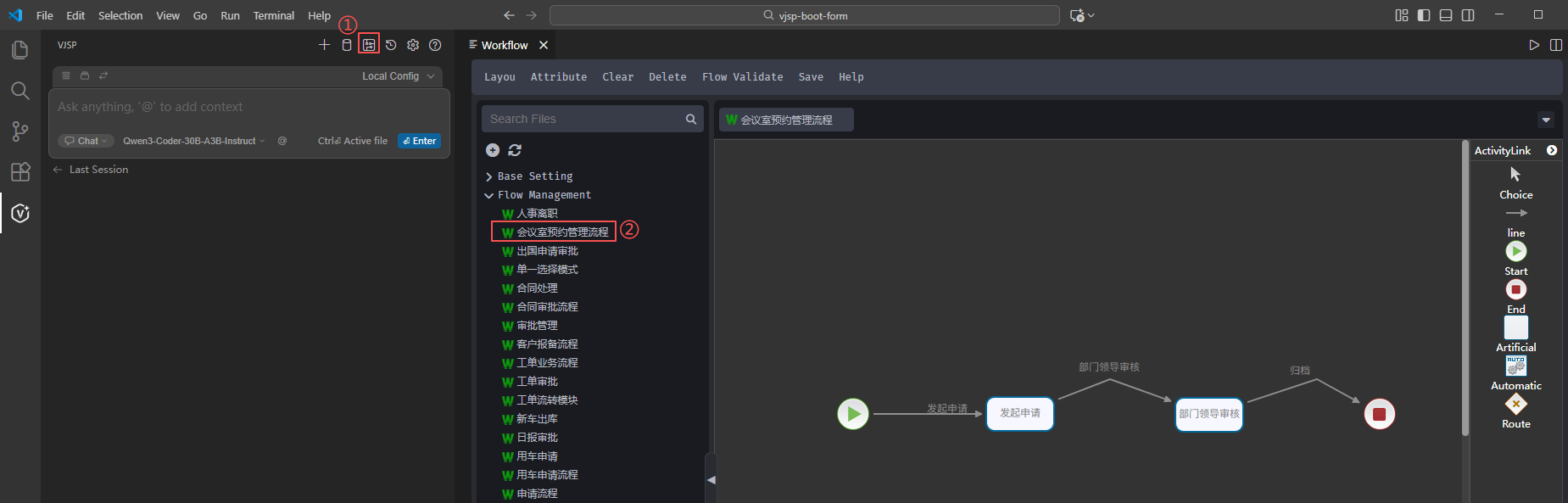
Task: Select the End node tool in palette
Action: (x=1515, y=290)
